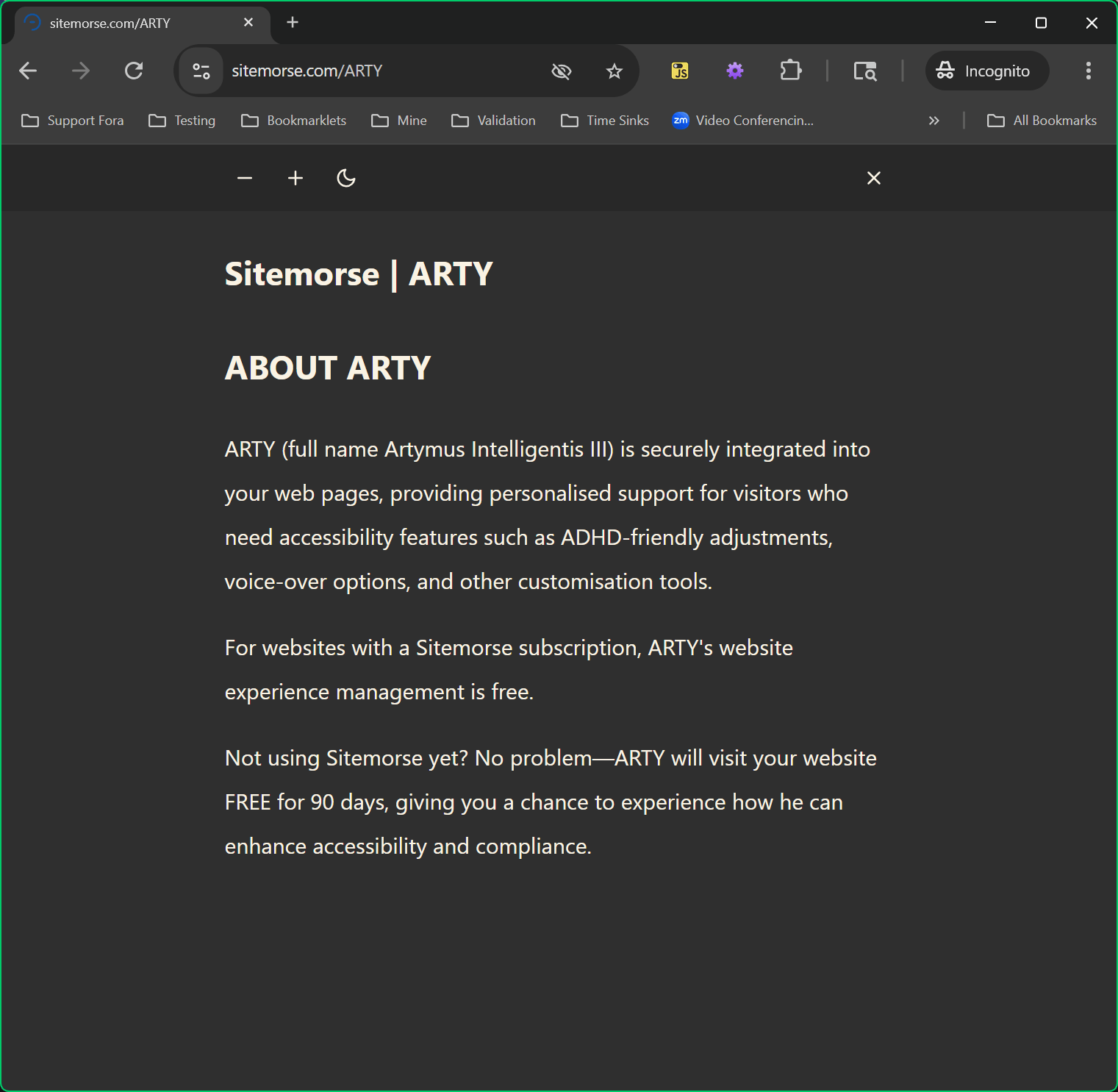Image resolution: width=1118 pixels, height=1092 pixels.
Task: Open the Chrome three-dot menu
Action: point(1089,71)
